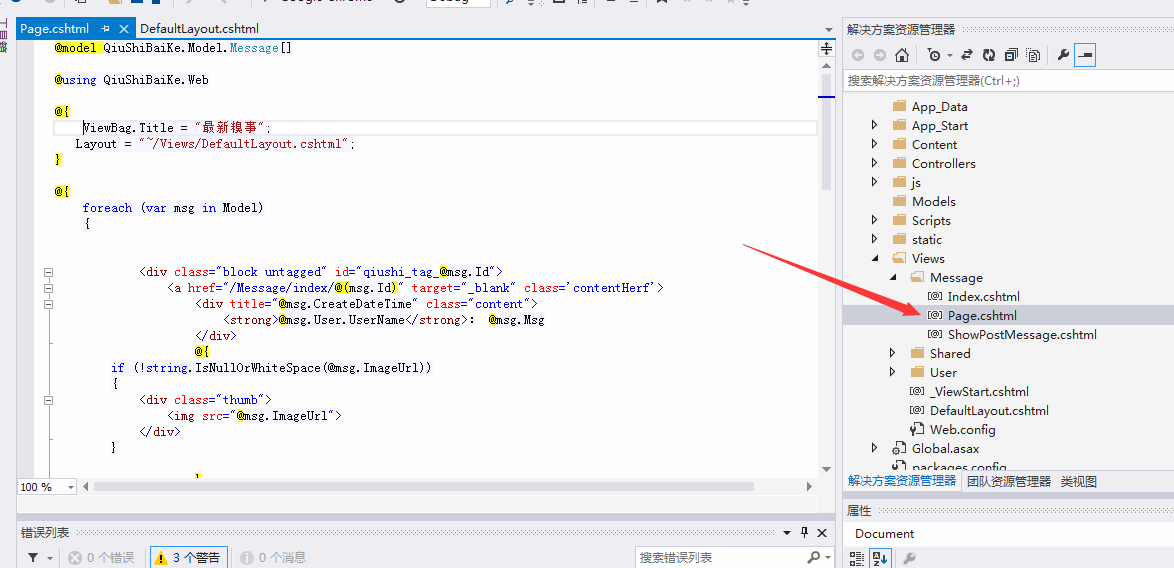This screenshot has height=568, width=1174.
Task: Expand the static folder
Action: click(874, 239)
